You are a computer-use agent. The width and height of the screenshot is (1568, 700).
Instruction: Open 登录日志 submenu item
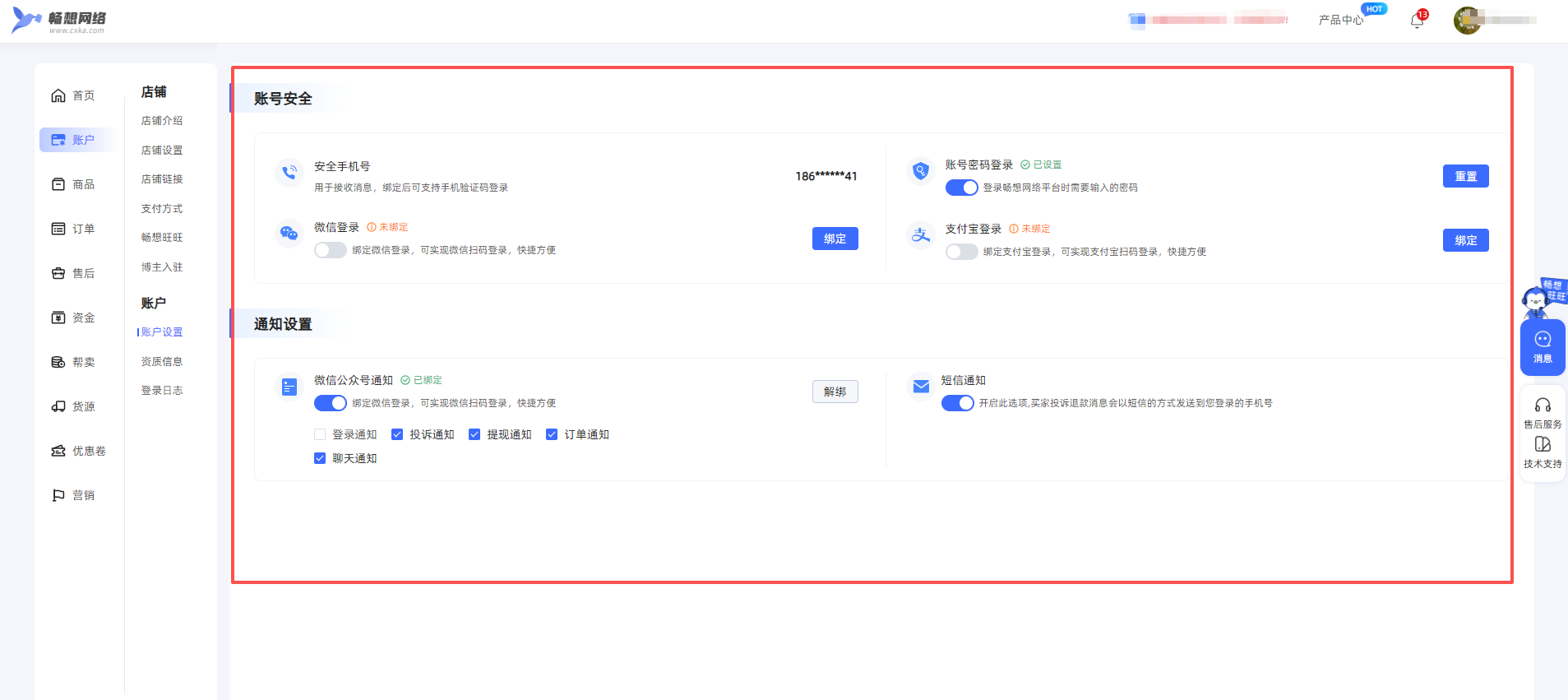click(x=162, y=391)
